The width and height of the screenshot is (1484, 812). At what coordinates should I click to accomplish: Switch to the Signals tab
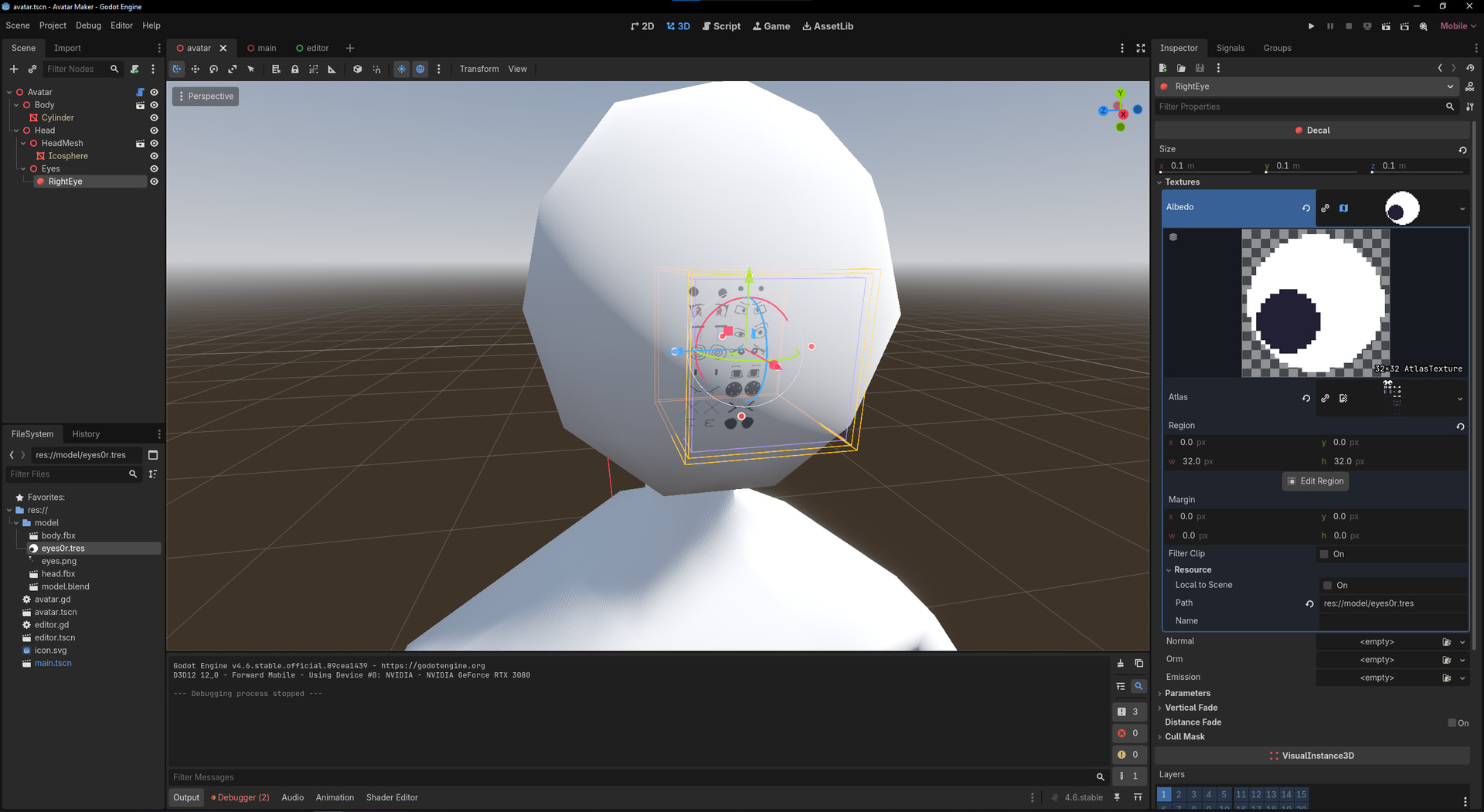[x=1230, y=48]
